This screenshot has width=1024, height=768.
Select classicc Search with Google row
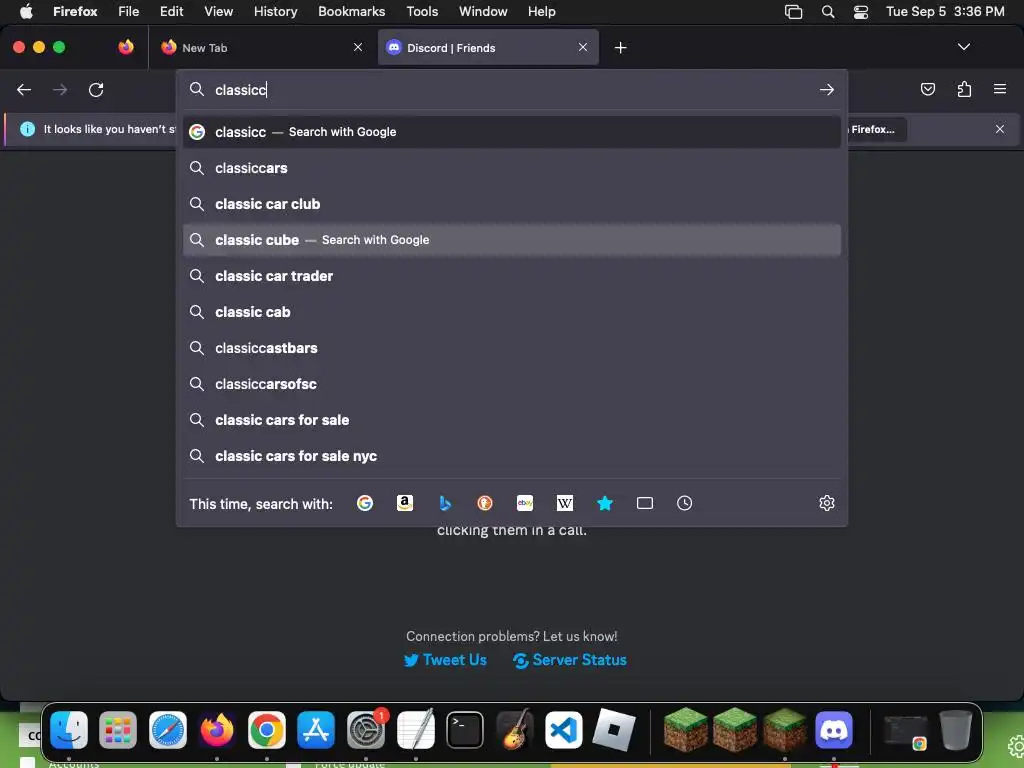coord(512,132)
